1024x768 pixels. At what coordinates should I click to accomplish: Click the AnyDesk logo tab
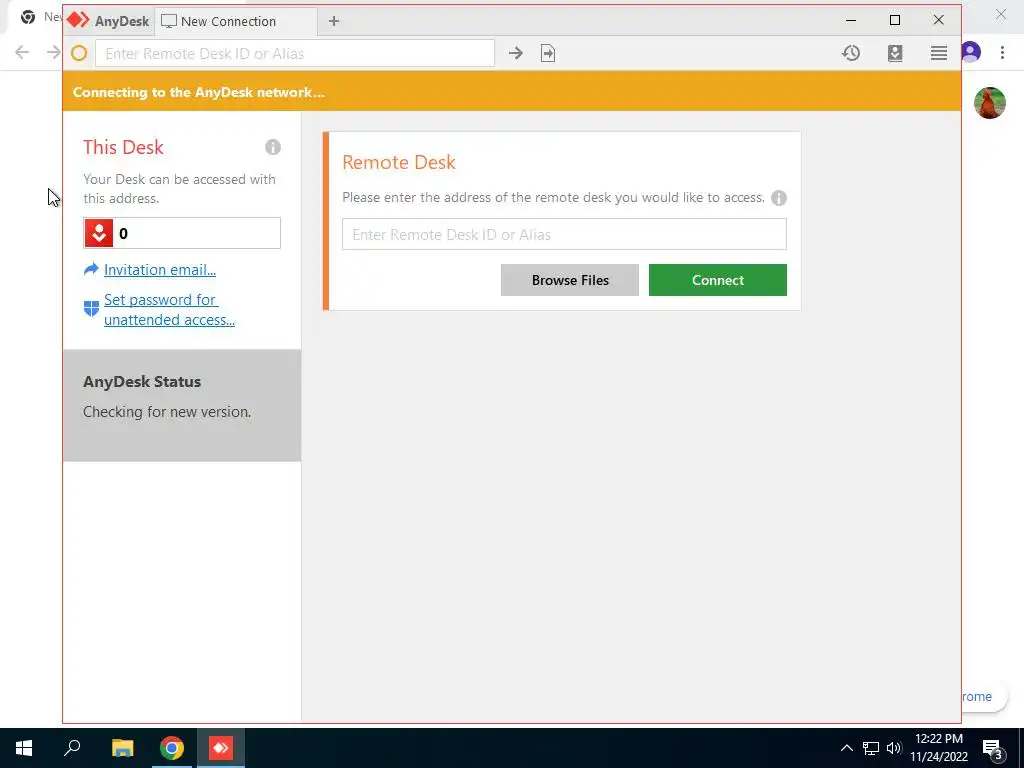(108, 21)
